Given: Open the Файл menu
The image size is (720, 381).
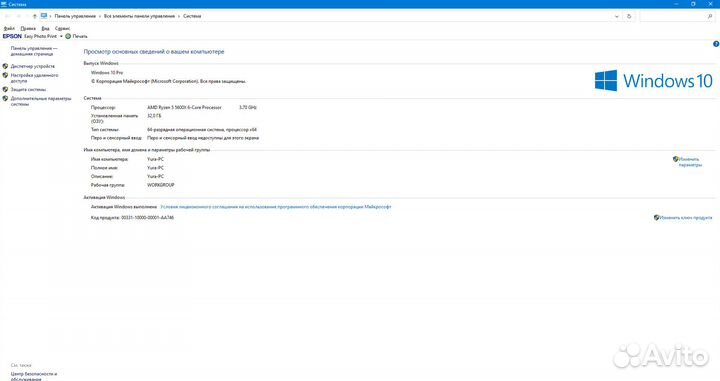Looking at the screenshot, I should pos(9,28).
